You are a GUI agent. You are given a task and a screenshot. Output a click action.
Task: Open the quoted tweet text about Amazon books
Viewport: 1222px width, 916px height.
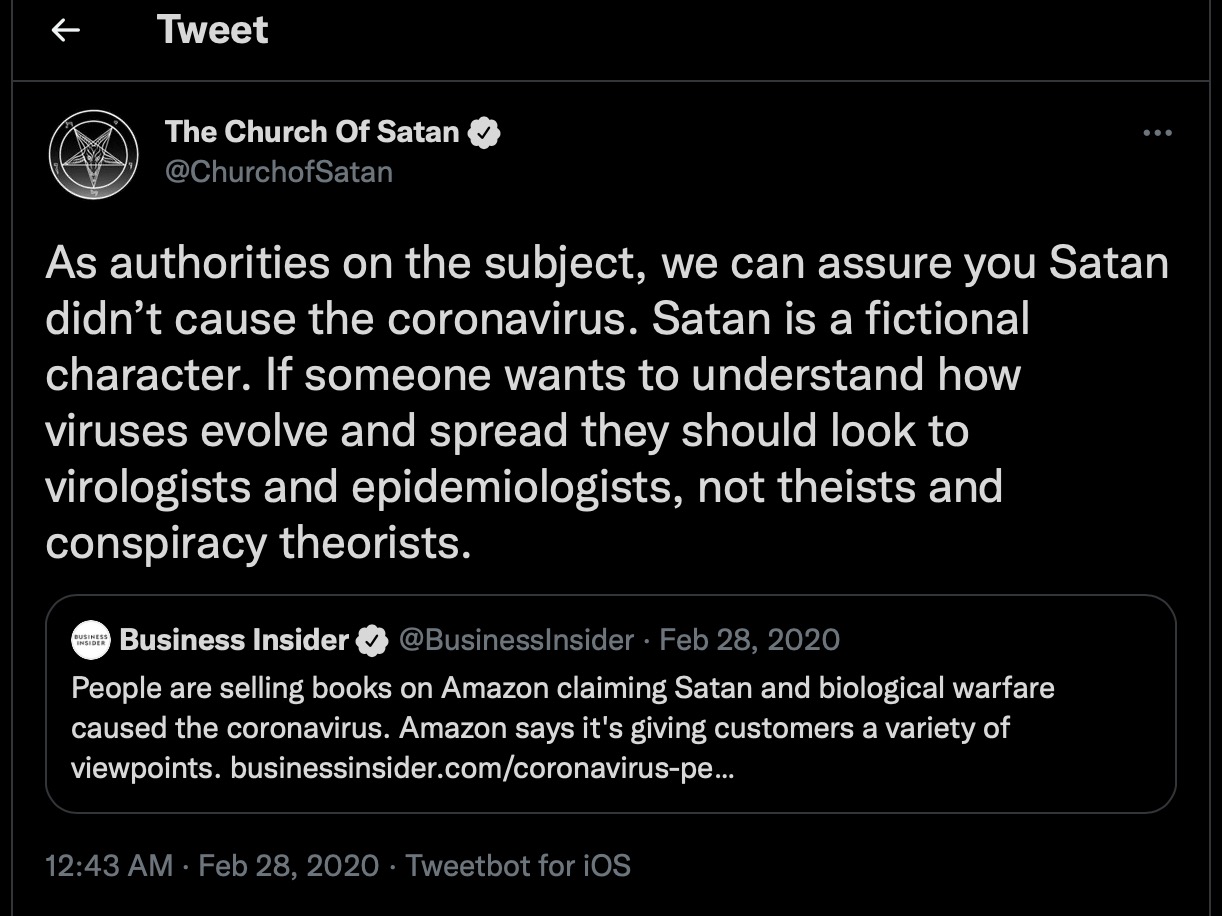[x=562, y=708]
